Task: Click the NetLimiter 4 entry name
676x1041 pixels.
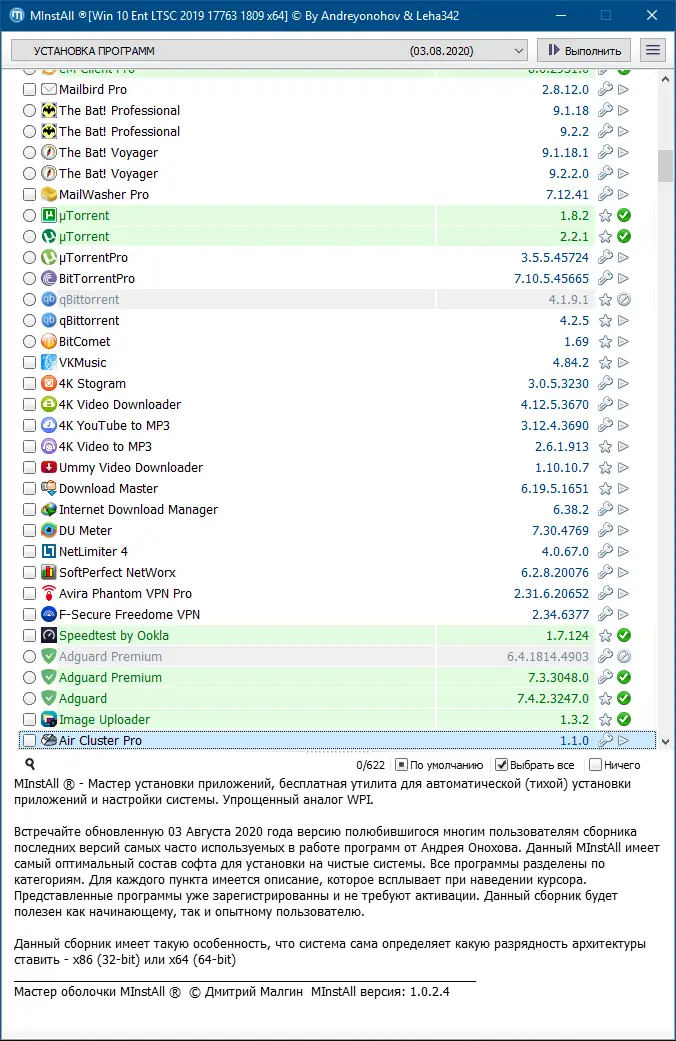Action: [93, 552]
